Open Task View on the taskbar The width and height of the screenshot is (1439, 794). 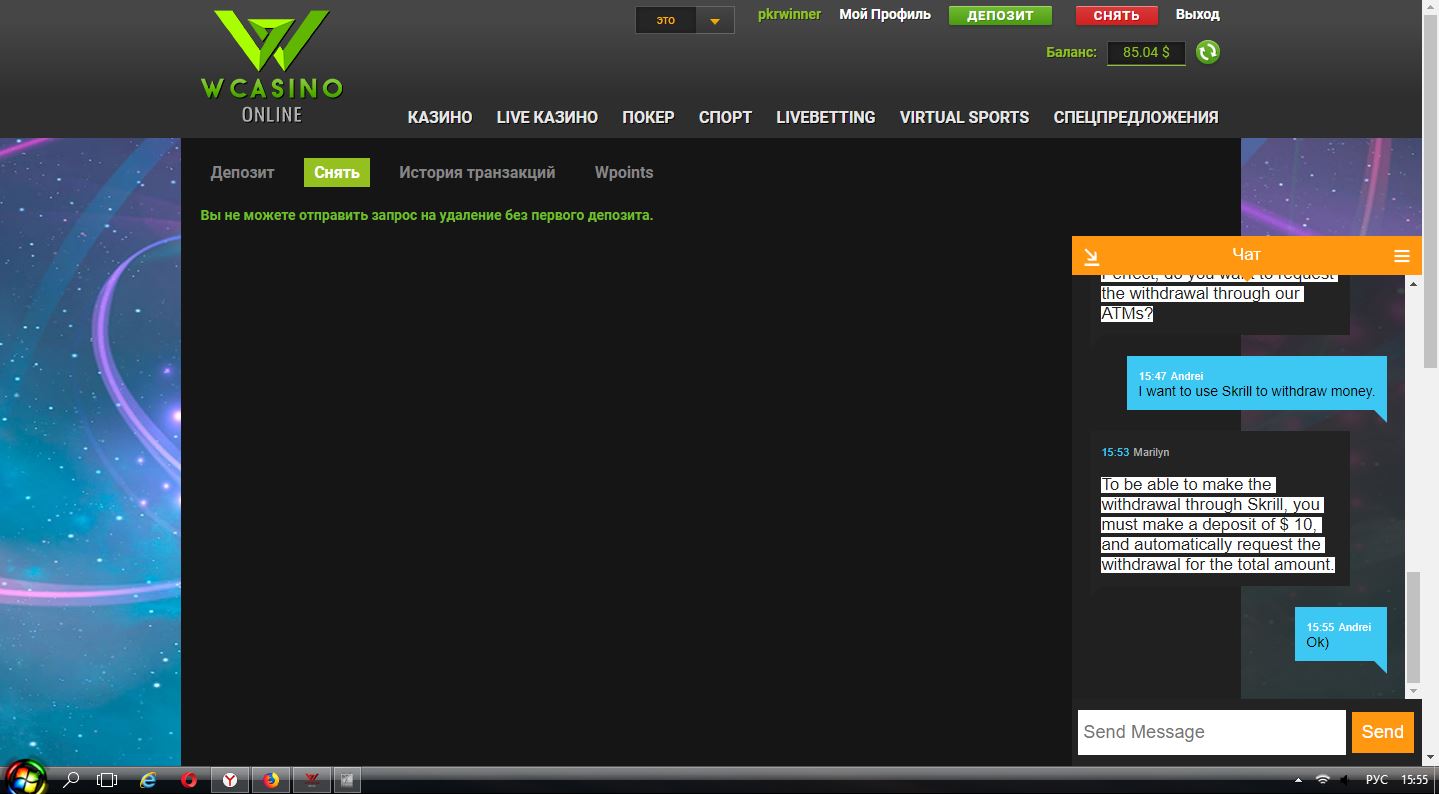pos(107,780)
